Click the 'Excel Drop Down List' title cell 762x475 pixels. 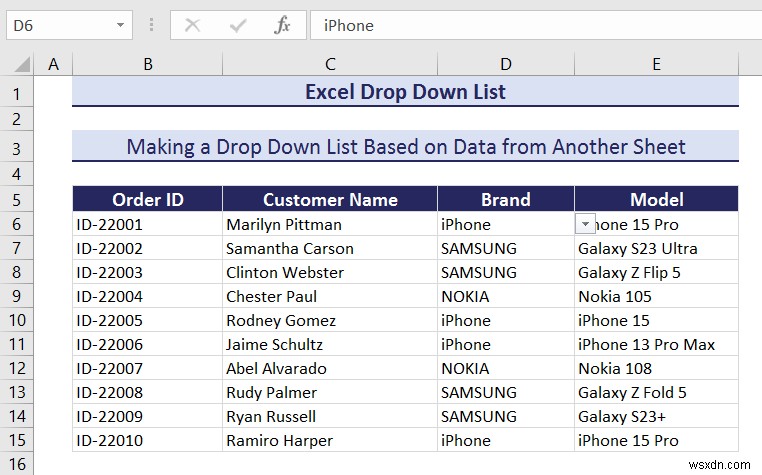(x=405, y=92)
